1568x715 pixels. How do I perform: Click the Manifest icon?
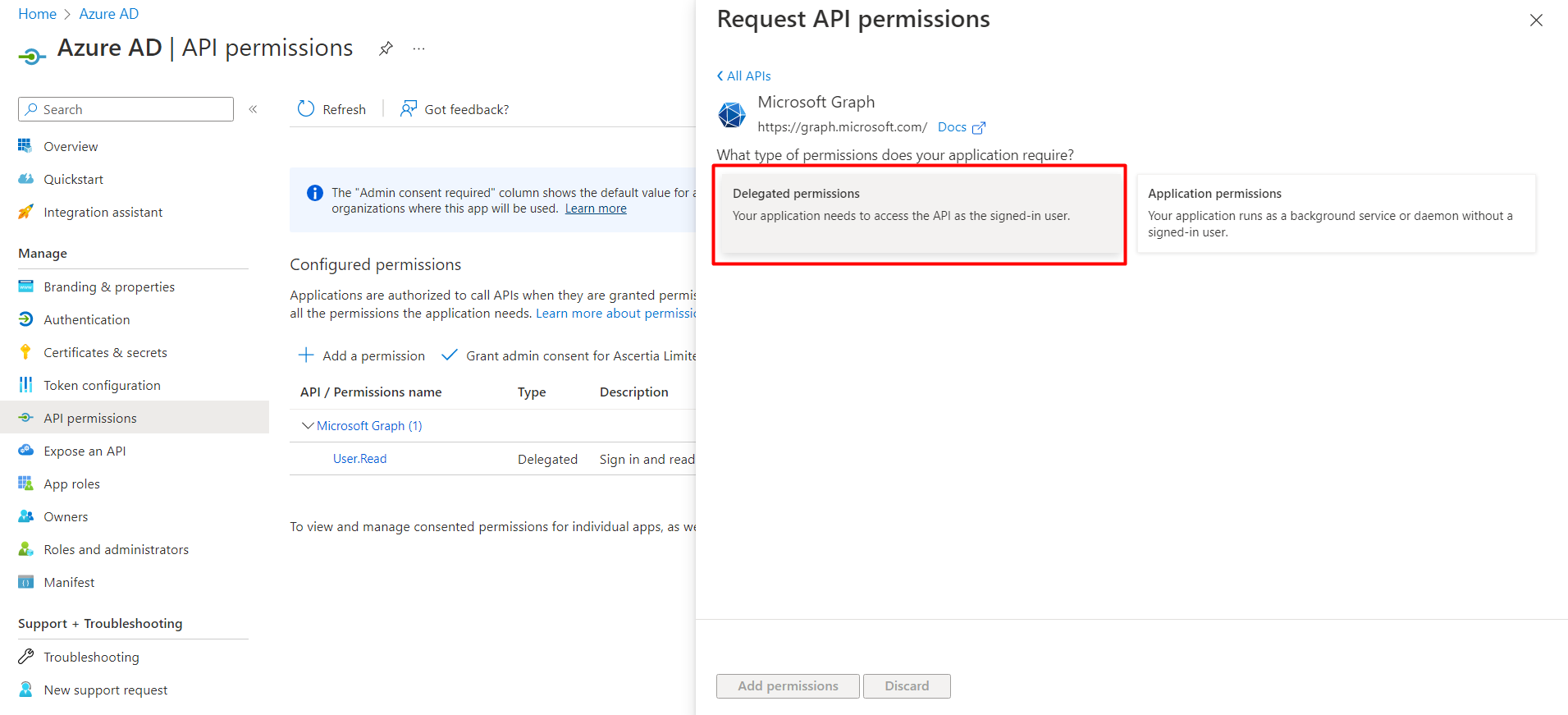(25, 582)
